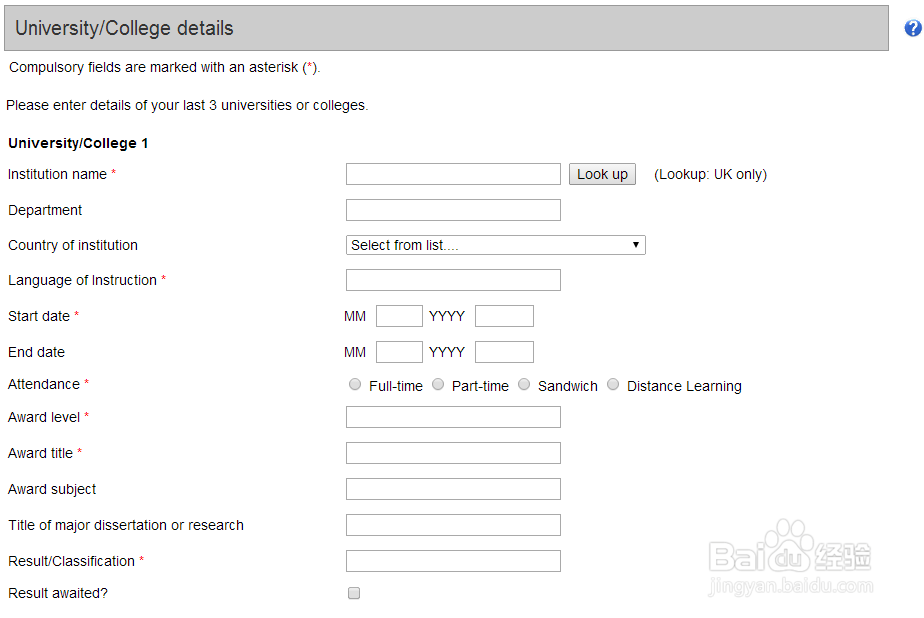The height and width of the screenshot is (618, 924).
Task: Click the Institution name text field
Action: (453, 174)
